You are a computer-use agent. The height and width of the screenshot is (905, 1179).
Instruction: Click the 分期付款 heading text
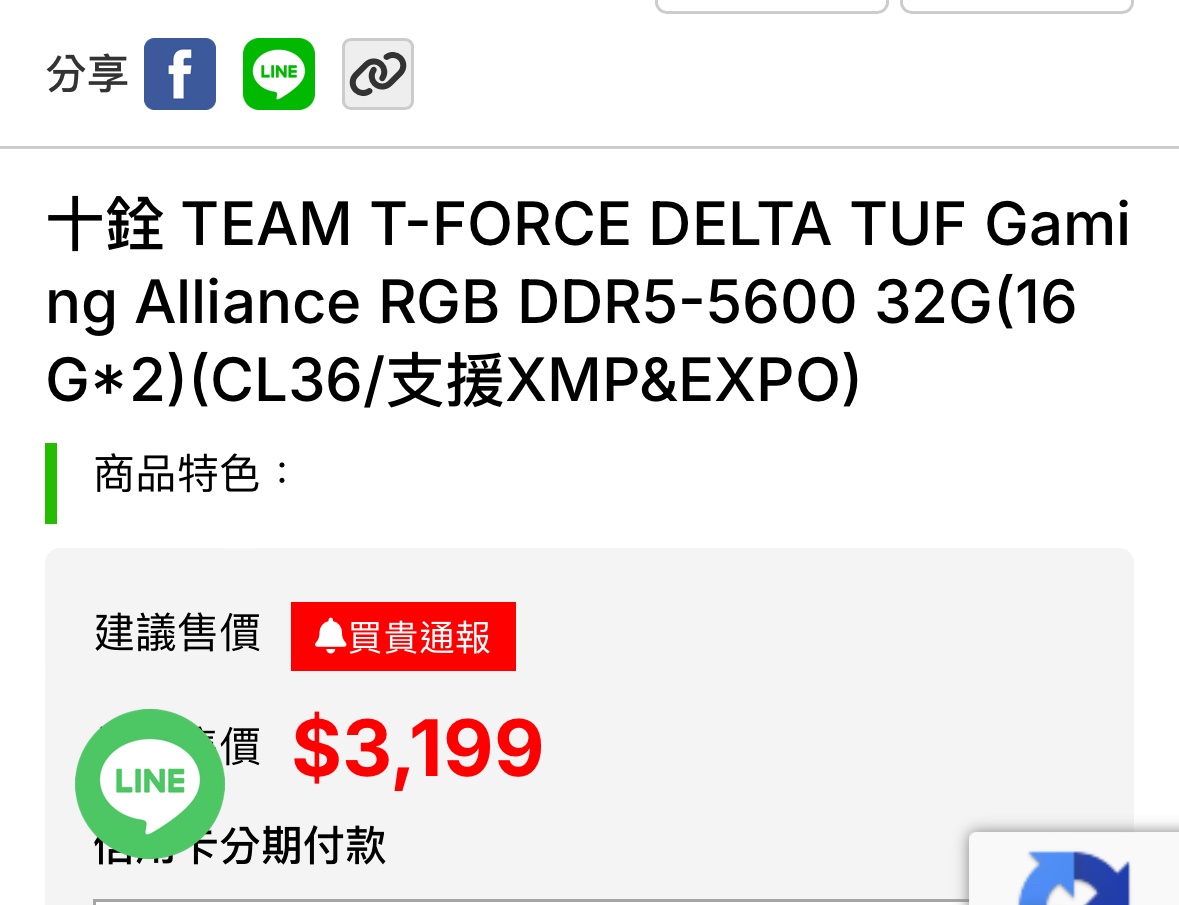point(302,846)
